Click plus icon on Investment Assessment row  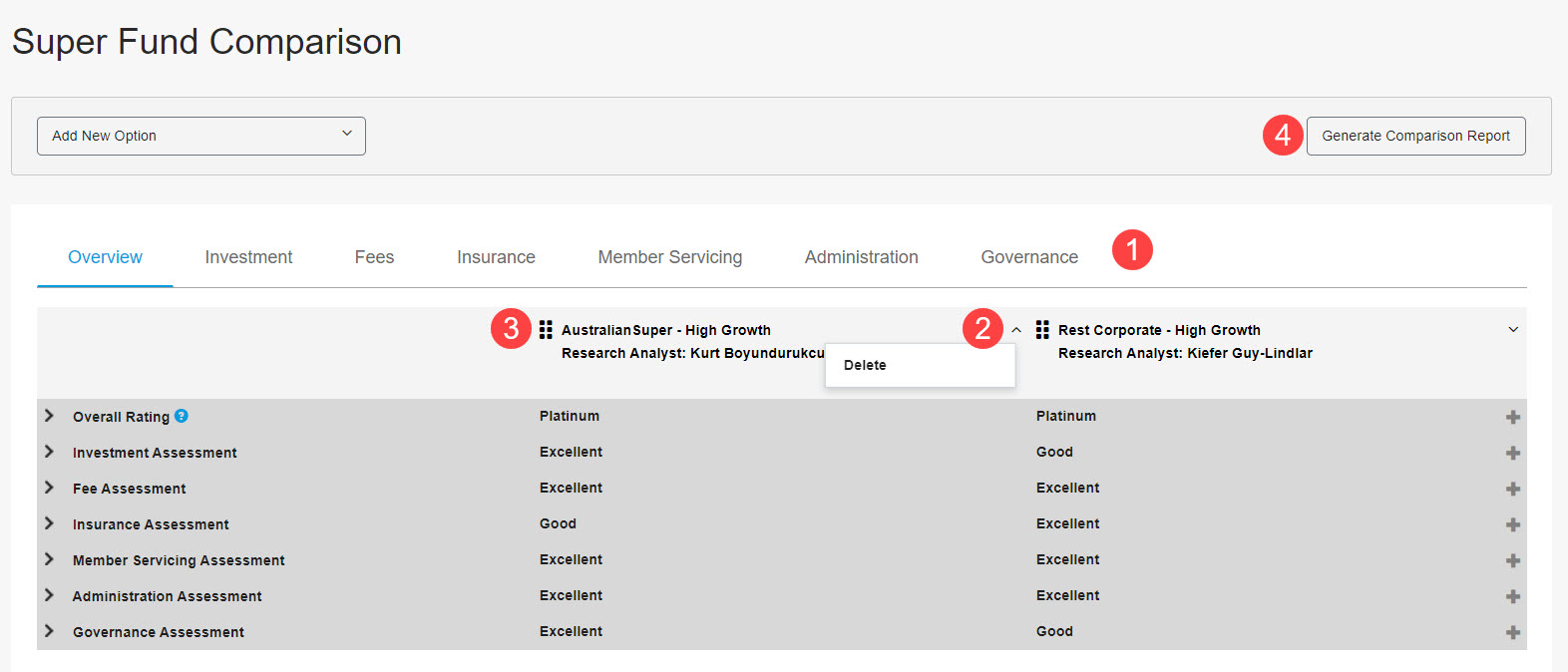pyautogui.click(x=1513, y=453)
